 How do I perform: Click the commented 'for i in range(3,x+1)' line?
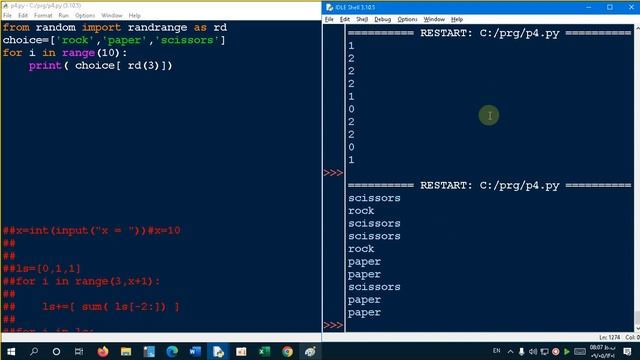pyautogui.click(x=81, y=281)
